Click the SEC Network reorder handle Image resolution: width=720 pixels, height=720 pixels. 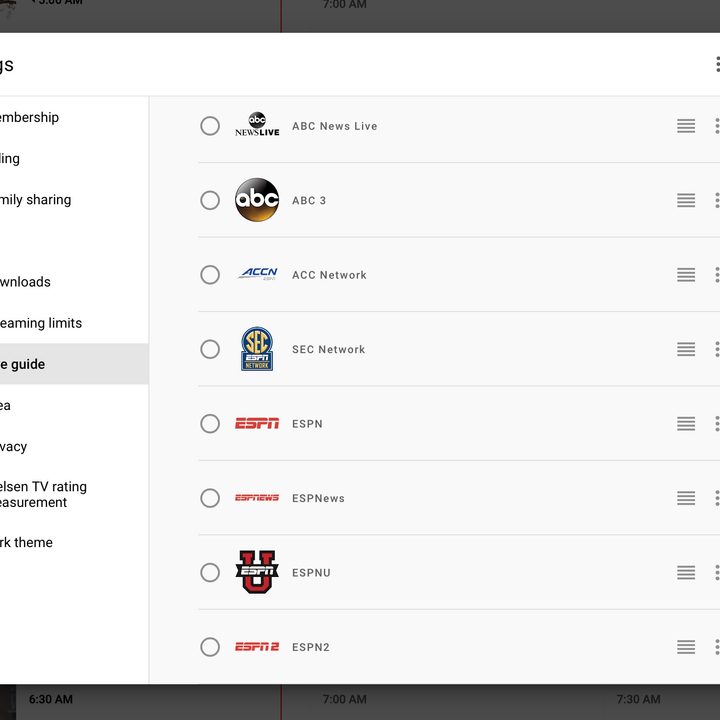click(686, 349)
